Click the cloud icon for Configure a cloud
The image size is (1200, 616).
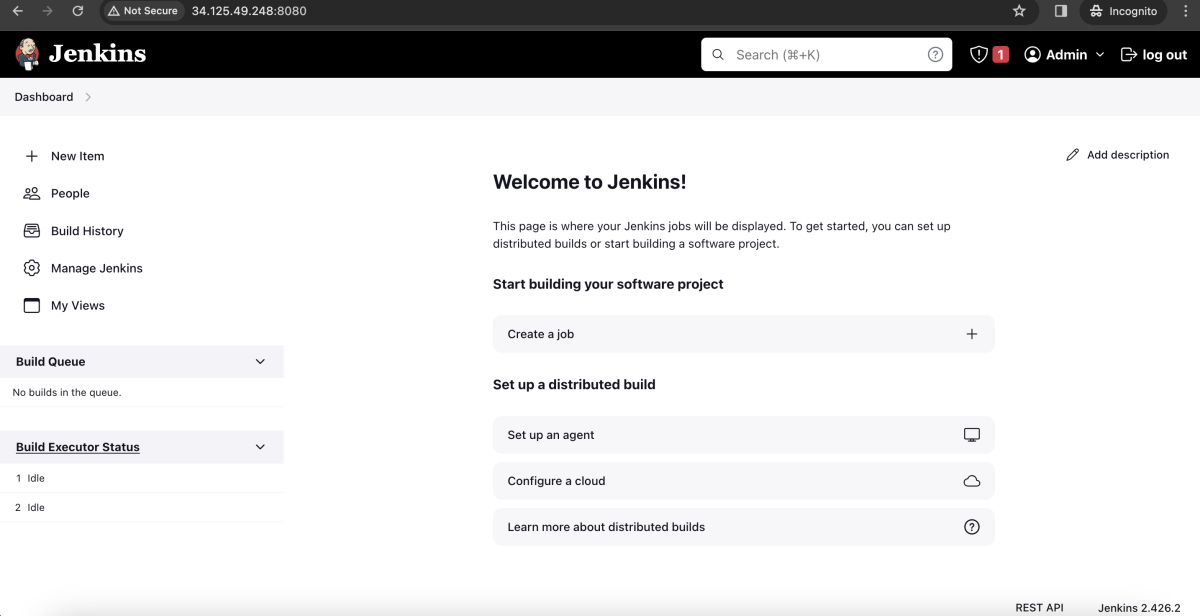pyautogui.click(x=971, y=481)
